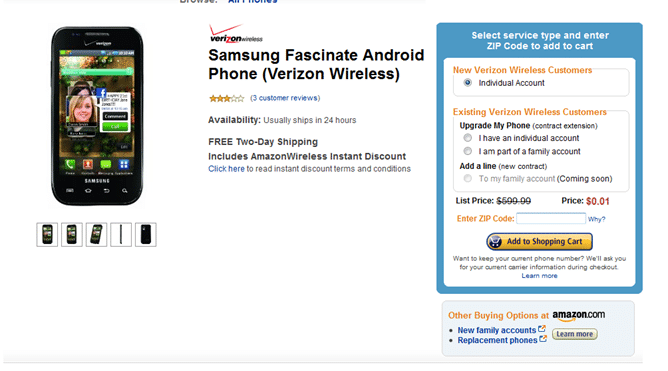Click the Learn more button near buying options
This screenshot has height=371, width=668.
coord(575,334)
